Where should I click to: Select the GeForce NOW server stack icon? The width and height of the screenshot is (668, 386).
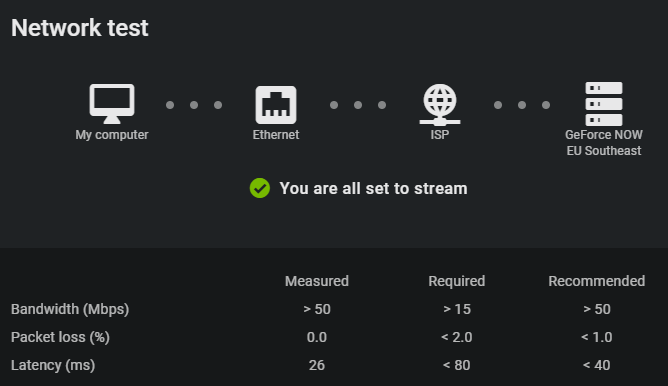point(604,104)
